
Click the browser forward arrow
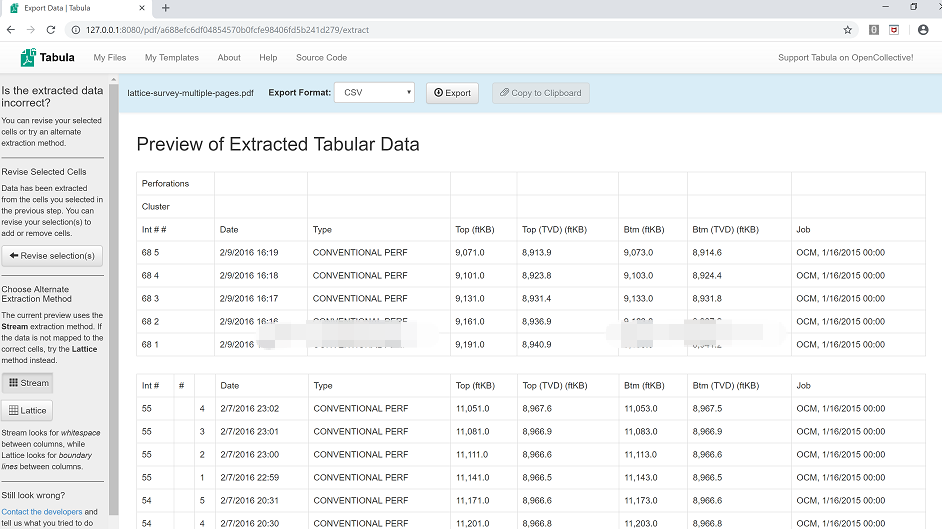31,30
